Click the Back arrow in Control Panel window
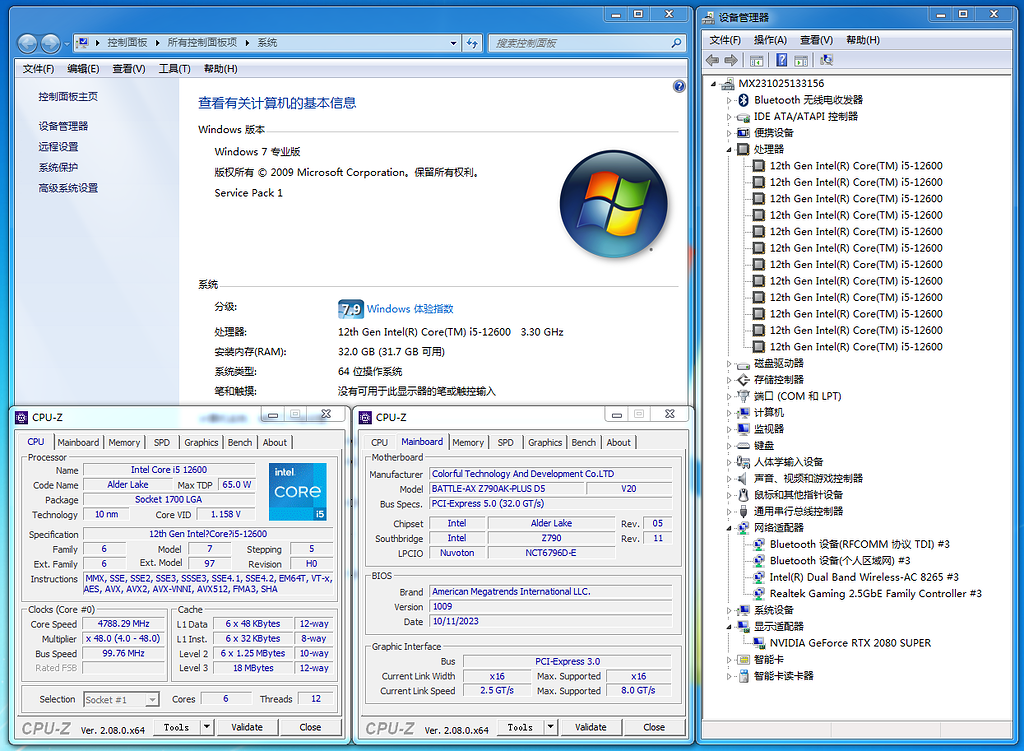The image size is (1024, 751). coord(27,43)
